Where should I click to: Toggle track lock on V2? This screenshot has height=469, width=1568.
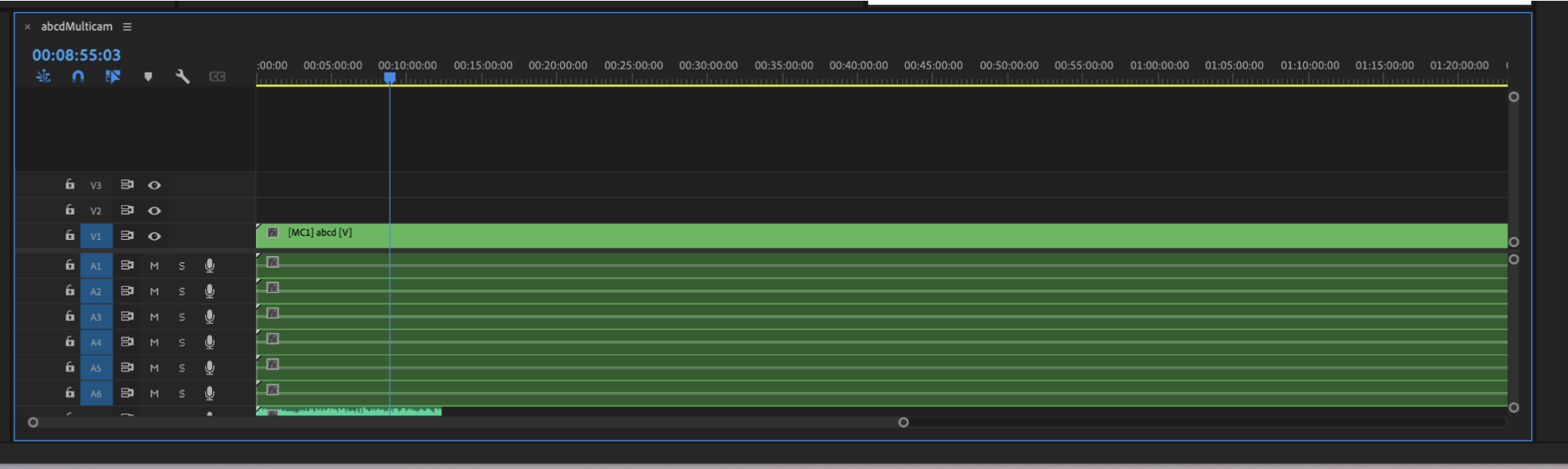(x=69, y=210)
